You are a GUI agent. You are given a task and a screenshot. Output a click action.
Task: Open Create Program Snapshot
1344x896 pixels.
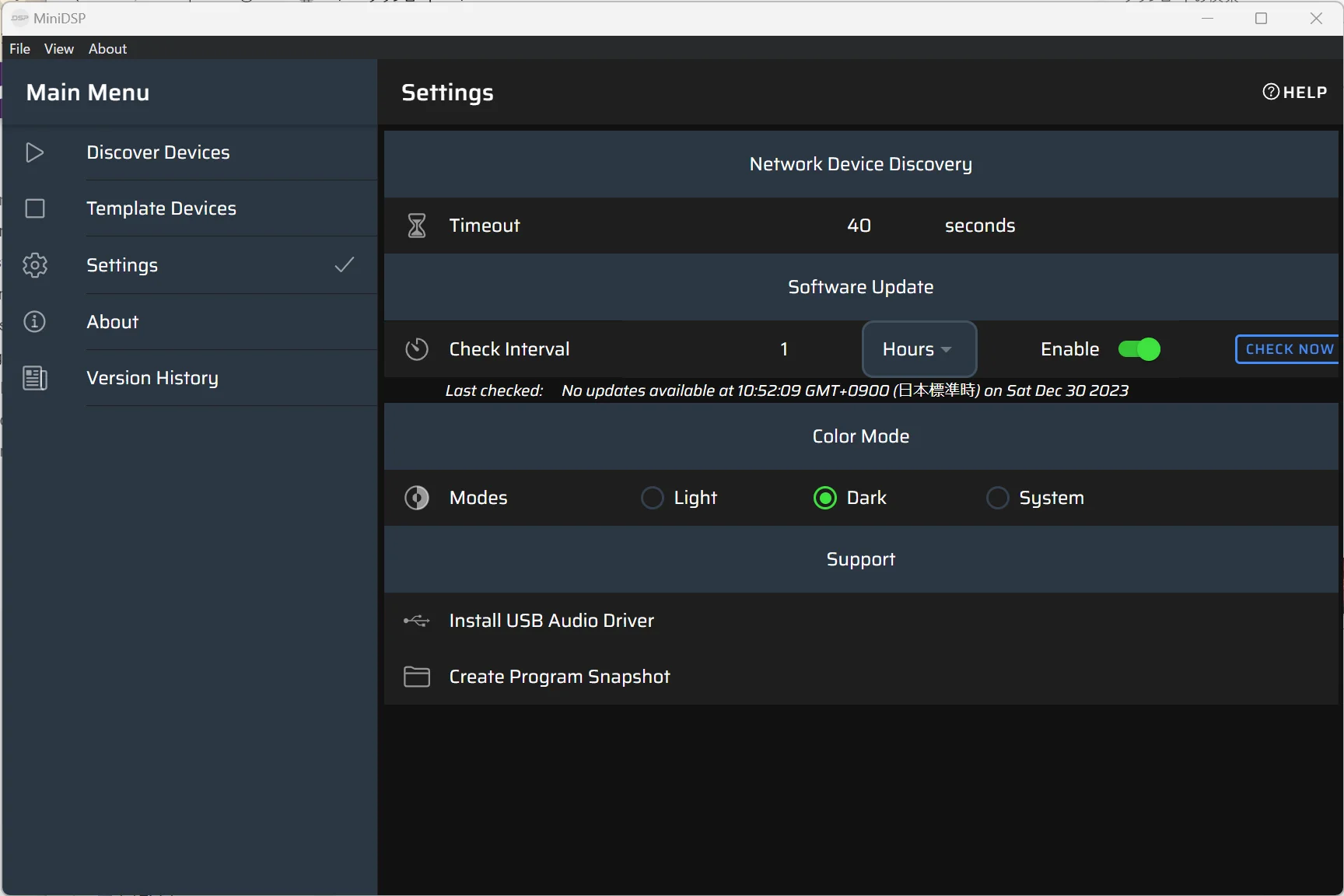pyautogui.click(x=559, y=677)
